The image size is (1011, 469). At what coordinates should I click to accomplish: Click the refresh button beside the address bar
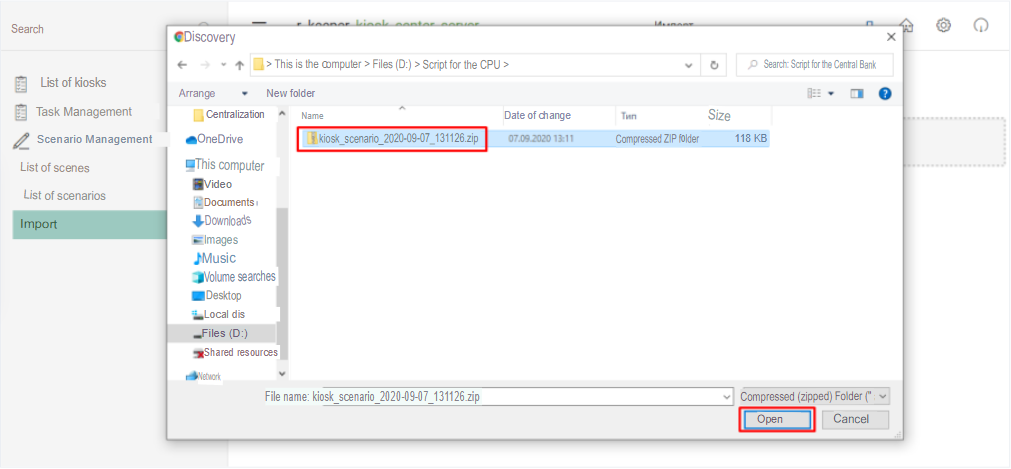coord(714,64)
